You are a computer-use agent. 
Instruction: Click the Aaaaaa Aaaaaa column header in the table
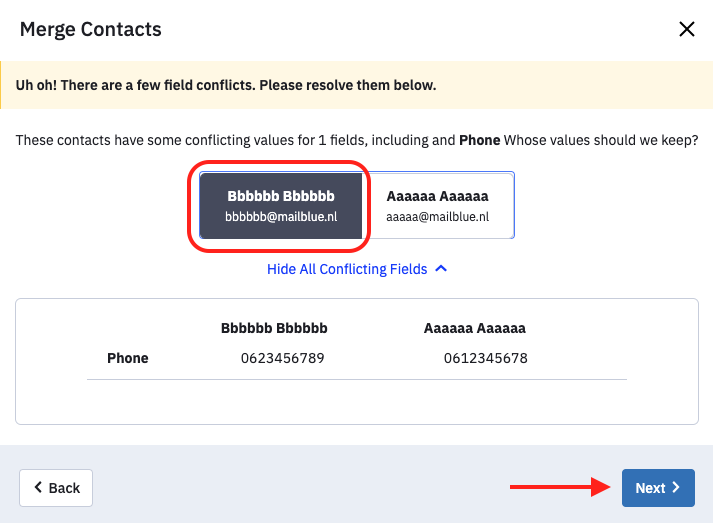click(x=475, y=328)
